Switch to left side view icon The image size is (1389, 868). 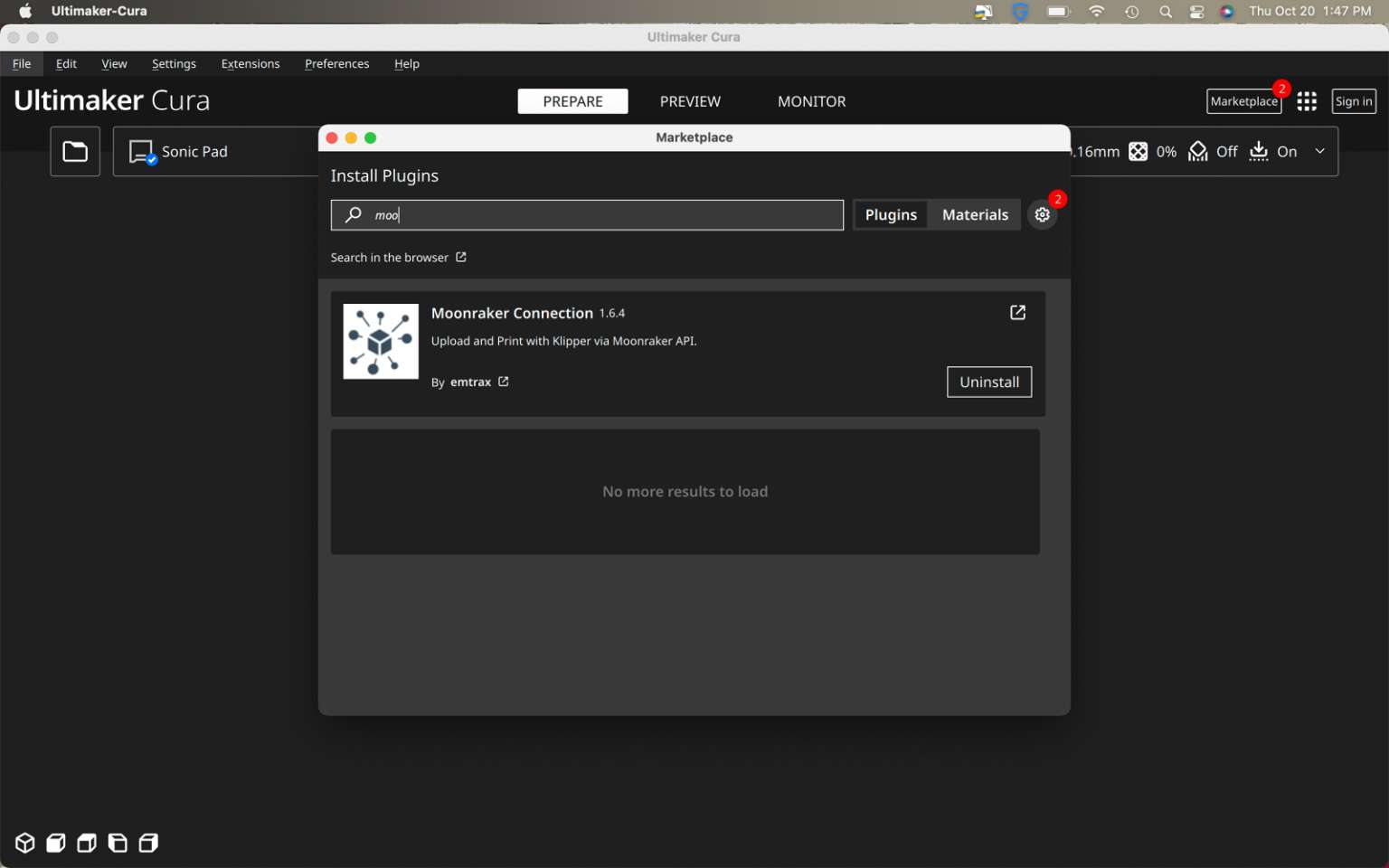pyautogui.click(x=118, y=843)
